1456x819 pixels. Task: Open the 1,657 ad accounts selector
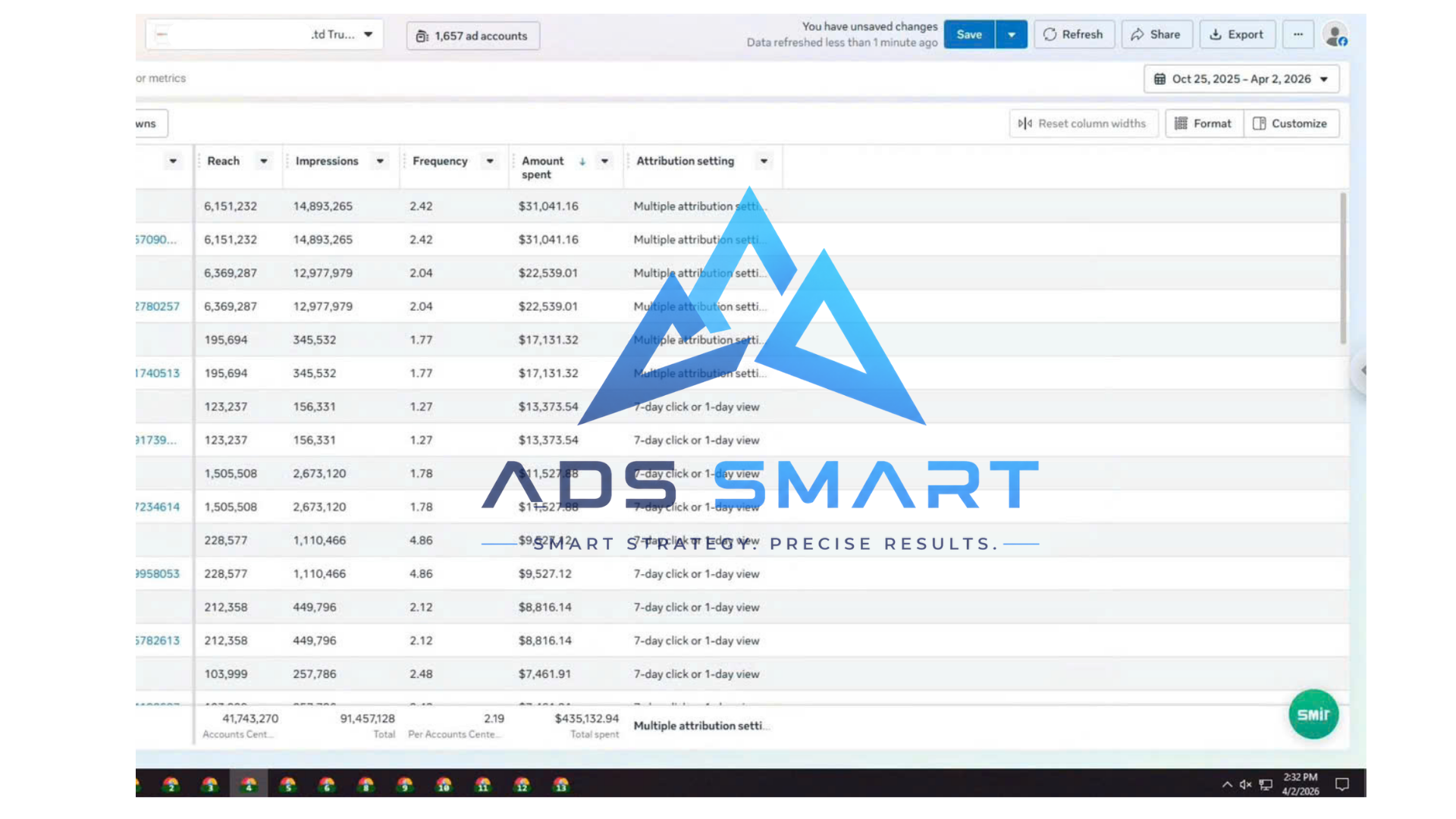pyautogui.click(x=473, y=36)
